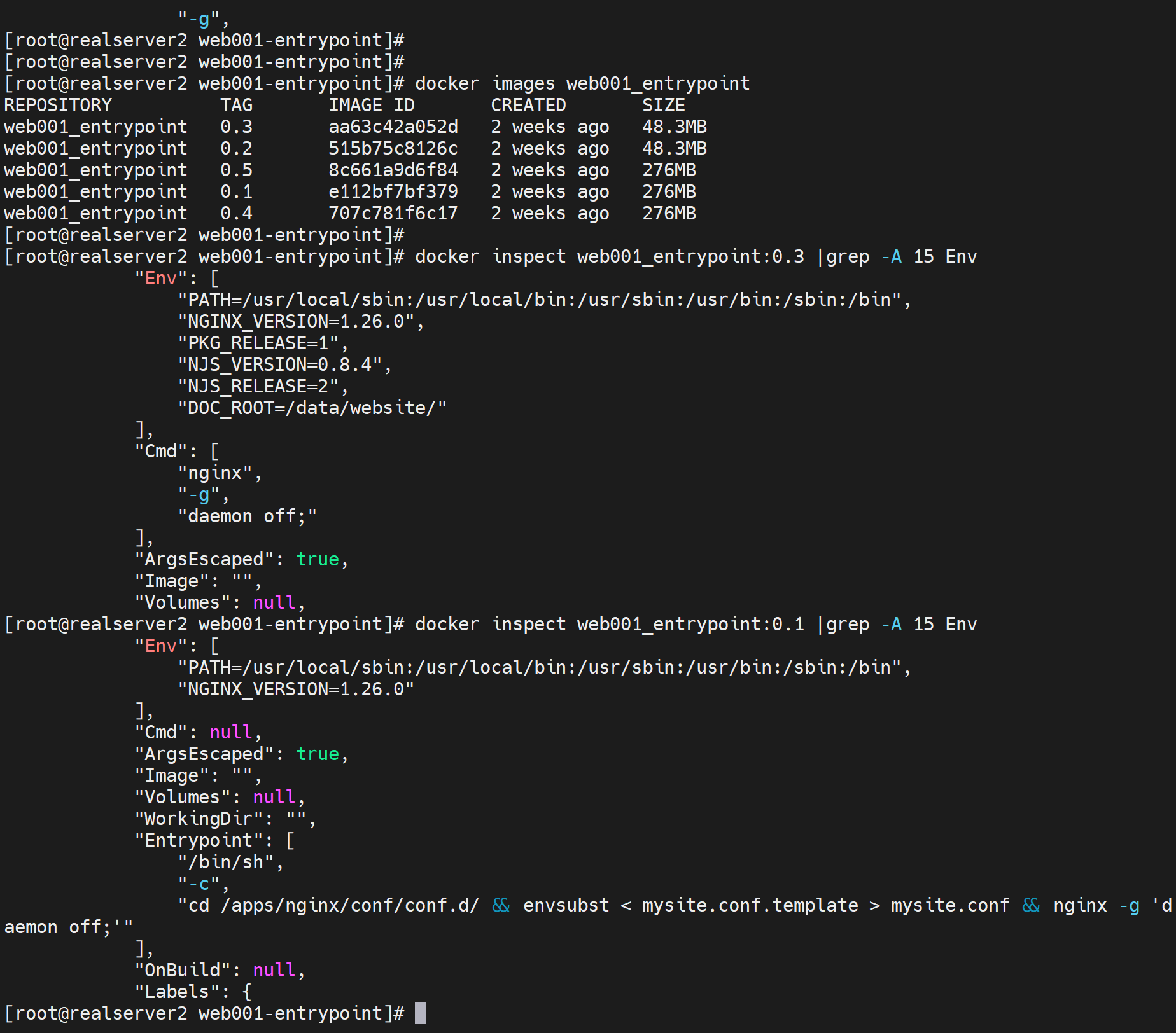Click the "docker images web001_entrypoint" command text
Viewport: 1176px width, 1033px height.
582,83
